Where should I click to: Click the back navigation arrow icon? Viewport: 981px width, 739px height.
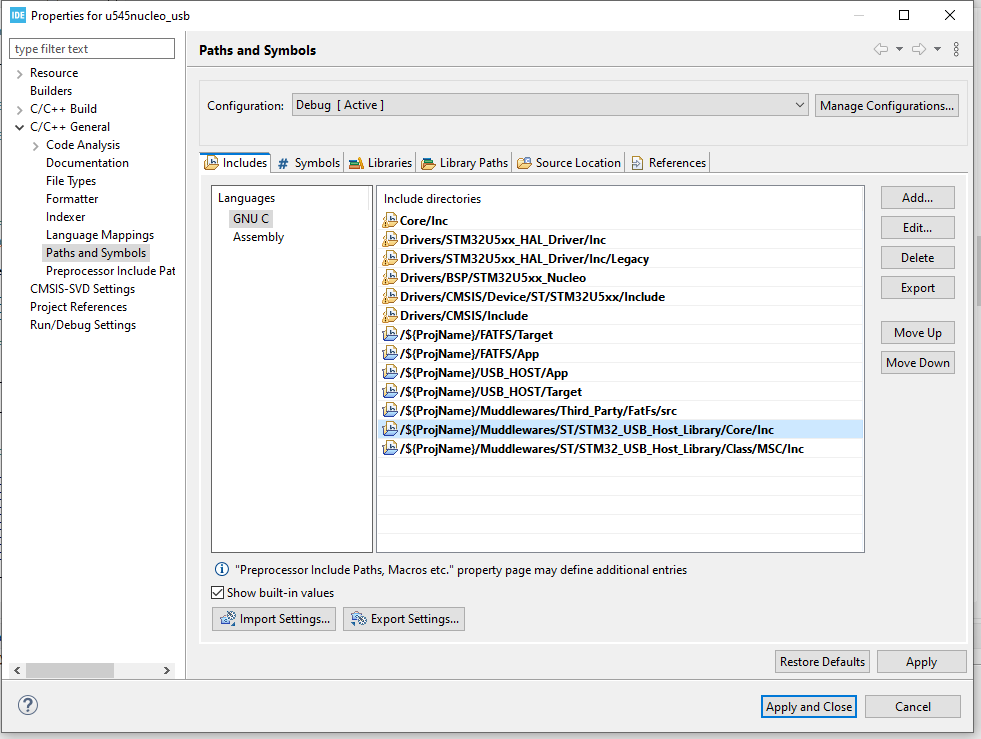tap(881, 50)
